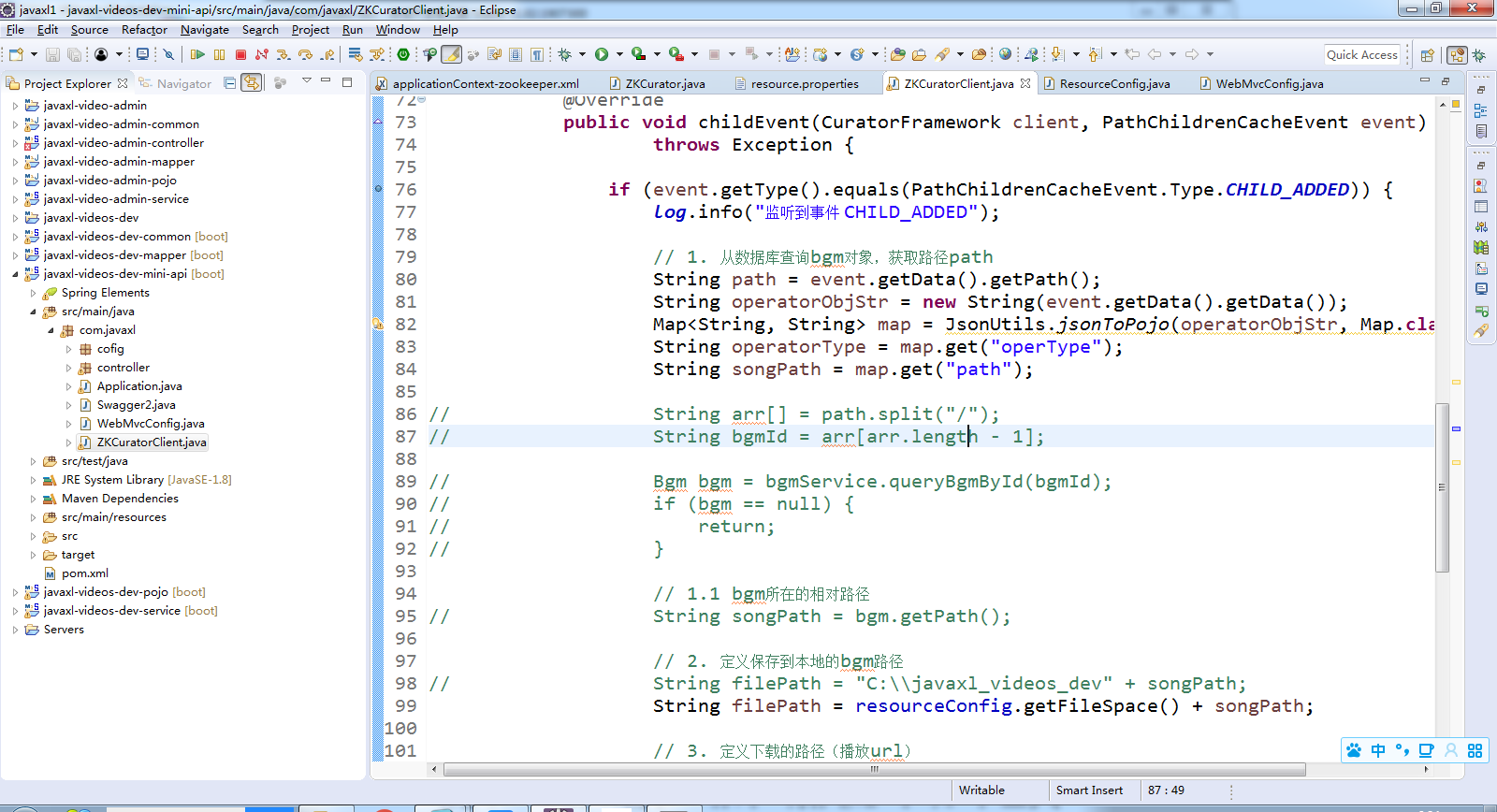Open the Run configurations dropdown arrow
This screenshot has width=1497, height=812.
click(x=619, y=54)
